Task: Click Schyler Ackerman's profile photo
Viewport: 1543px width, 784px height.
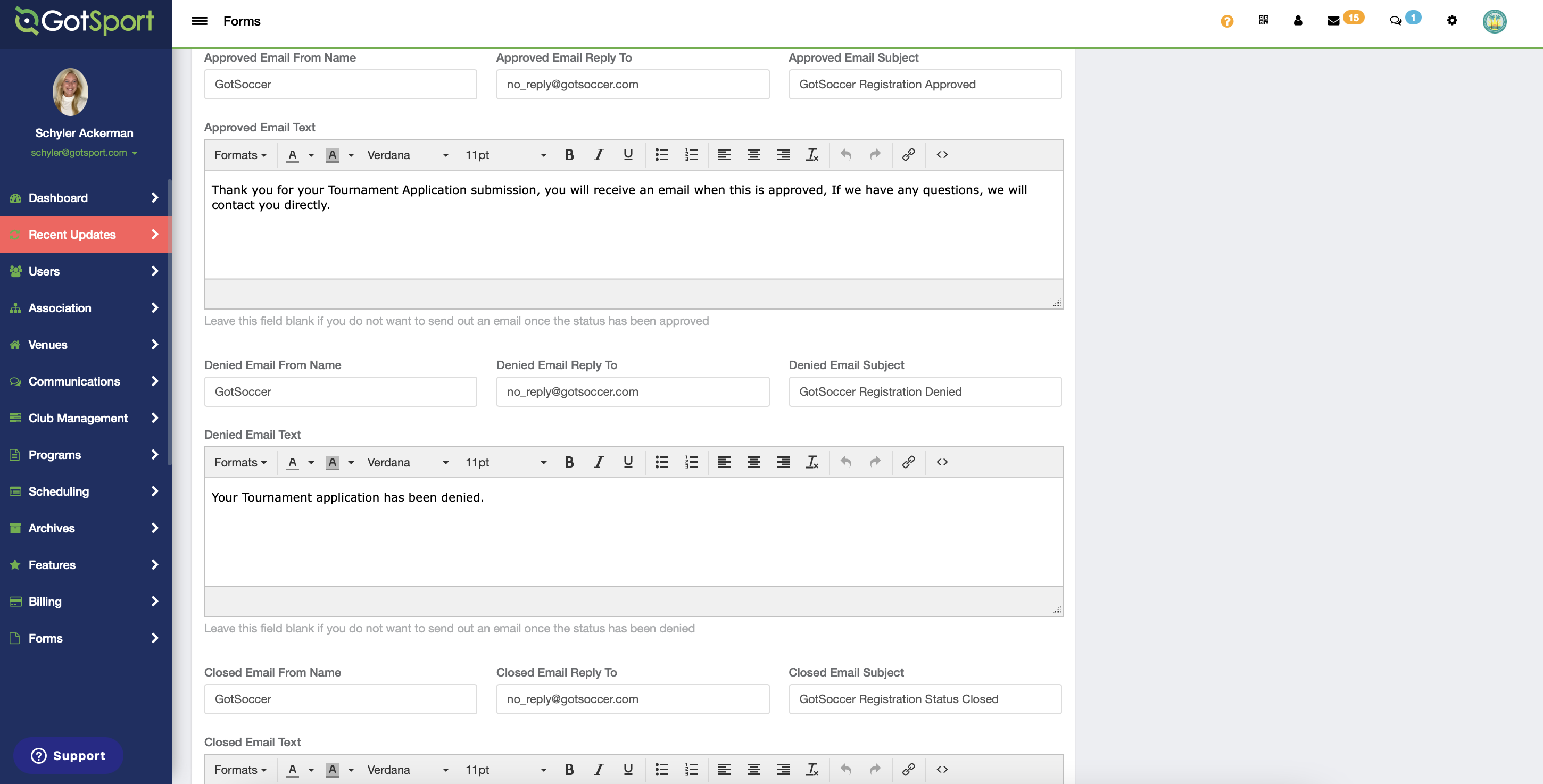Action: pos(71,91)
